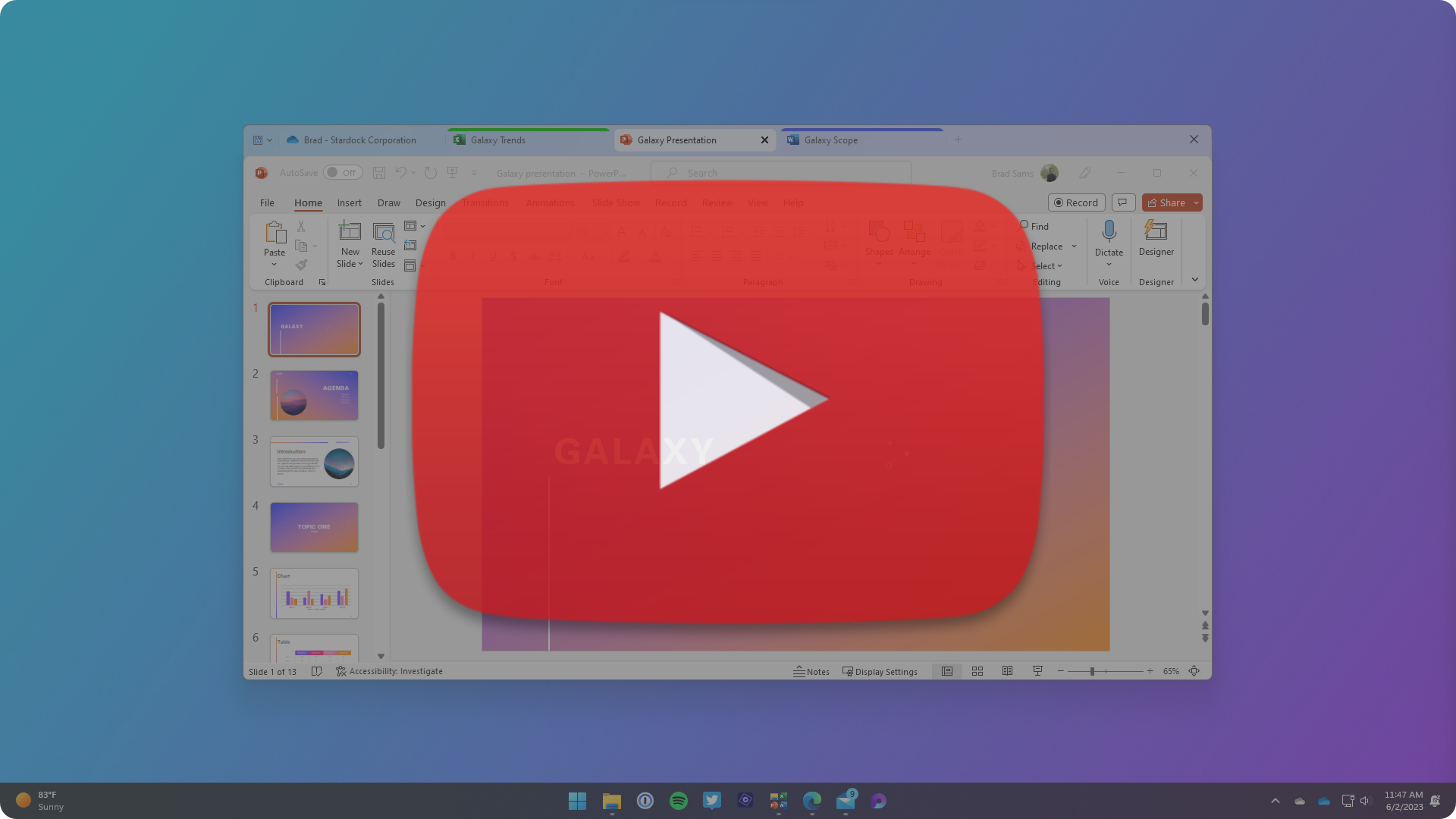1456x819 pixels.
Task: Switch to the Draw tab
Action: pyautogui.click(x=389, y=202)
